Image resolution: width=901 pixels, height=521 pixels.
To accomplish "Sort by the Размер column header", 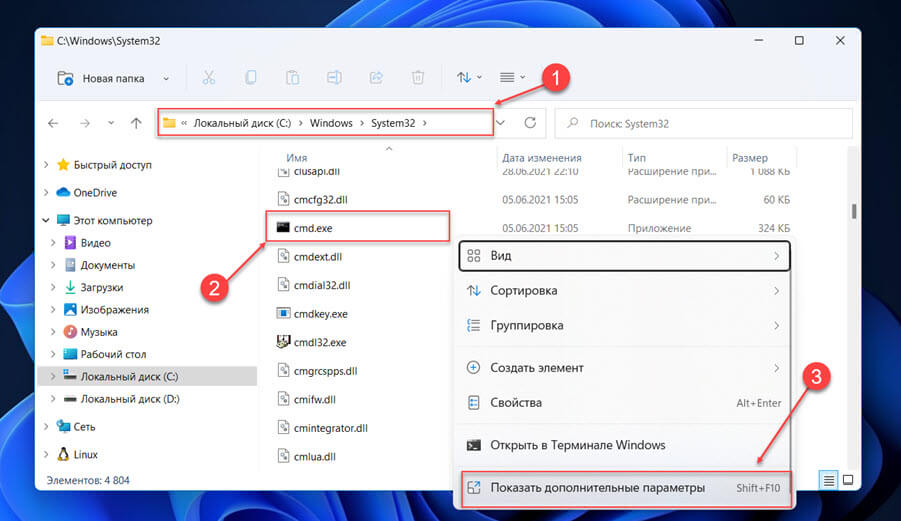I will (x=750, y=158).
